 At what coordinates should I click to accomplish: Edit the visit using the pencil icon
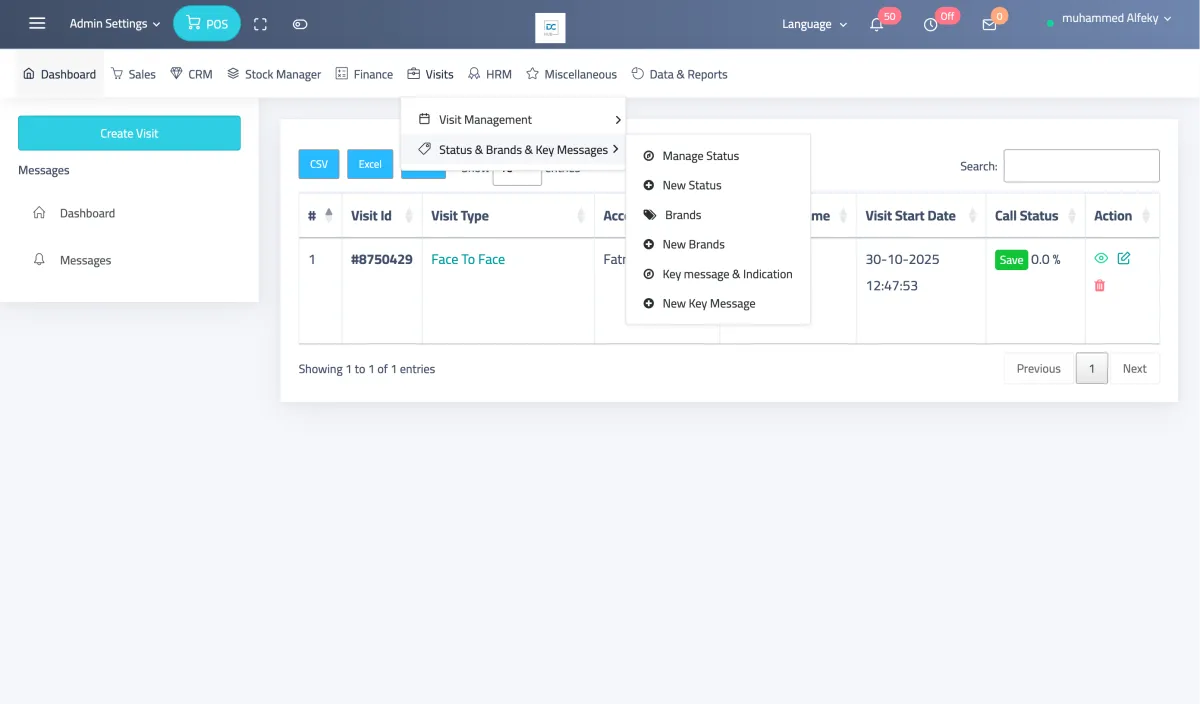[x=1123, y=258]
